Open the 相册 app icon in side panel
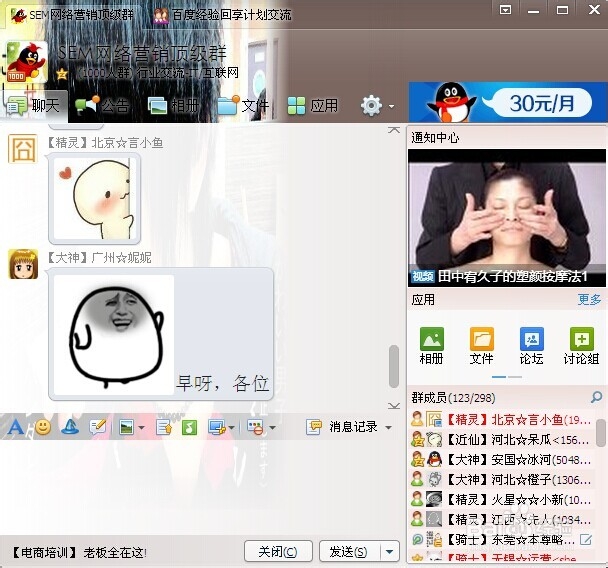This screenshot has height=568, width=608. point(431,346)
